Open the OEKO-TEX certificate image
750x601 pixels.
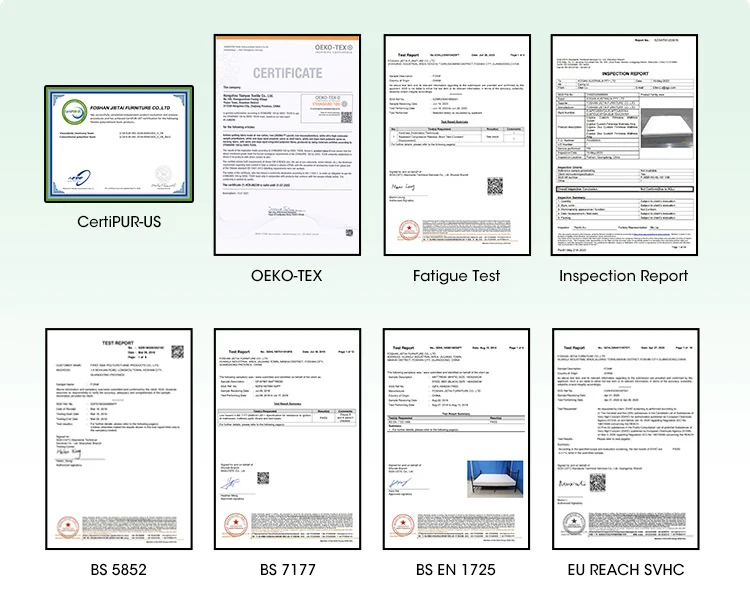tap(287, 145)
